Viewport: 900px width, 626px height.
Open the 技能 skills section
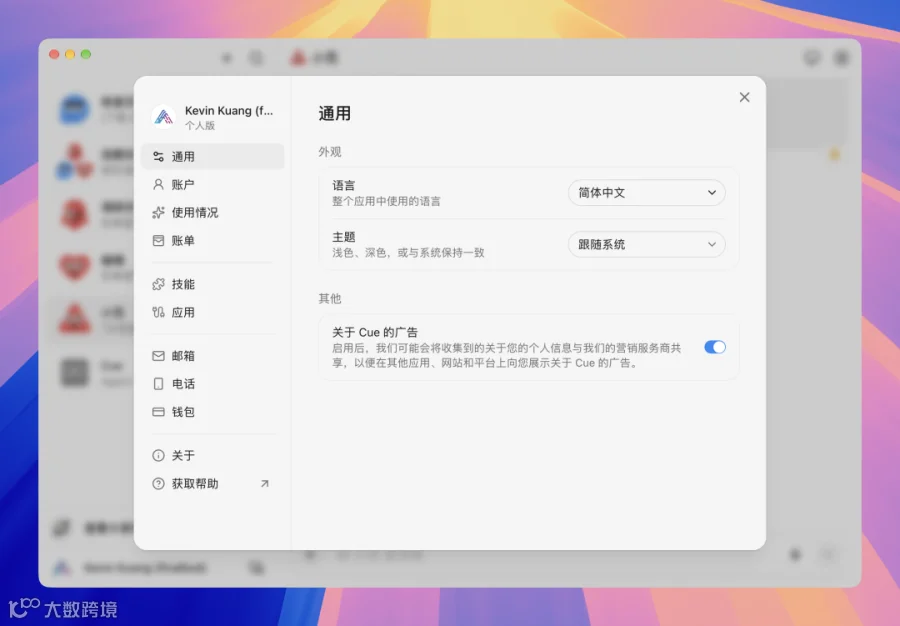tap(212, 285)
